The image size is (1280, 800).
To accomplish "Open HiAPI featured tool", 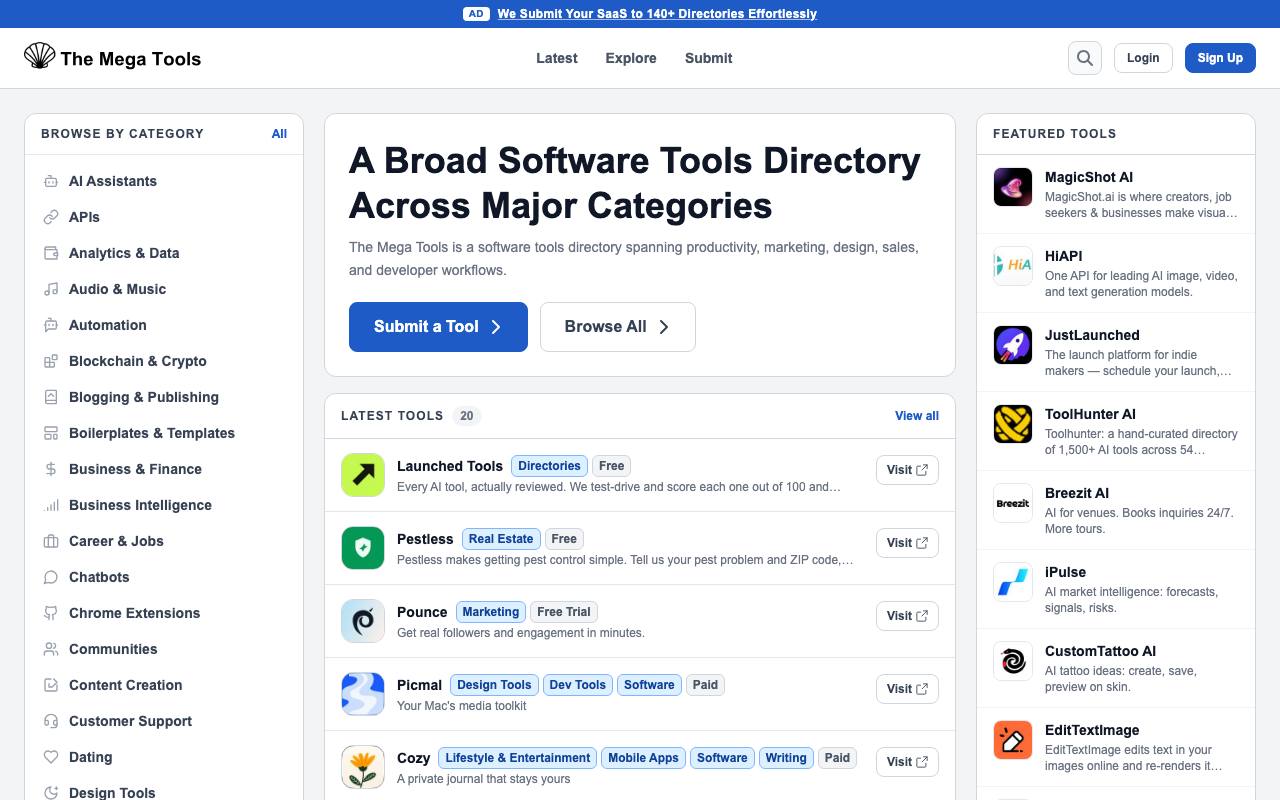I will (1116, 273).
